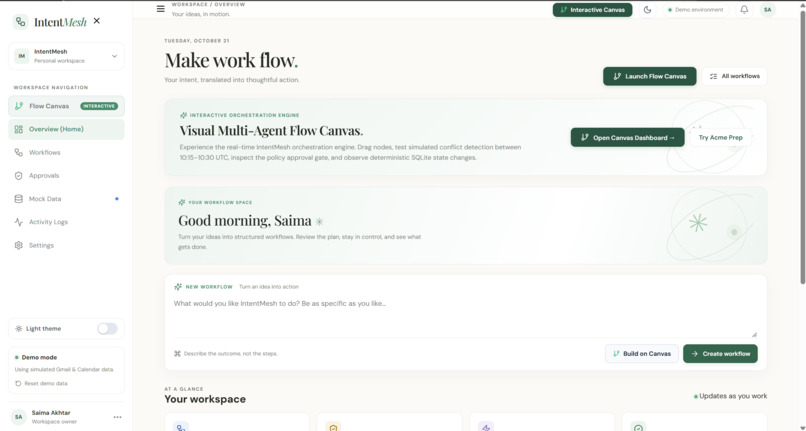The width and height of the screenshot is (806, 431).
Task: Focus the new workflow description text area
Action: pyautogui.click(x=465, y=316)
